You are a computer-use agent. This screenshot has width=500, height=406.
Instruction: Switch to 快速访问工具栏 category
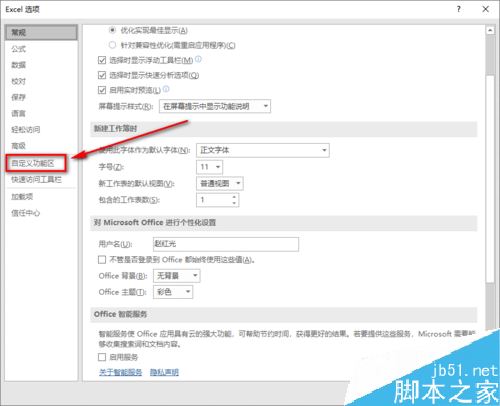[36, 180]
